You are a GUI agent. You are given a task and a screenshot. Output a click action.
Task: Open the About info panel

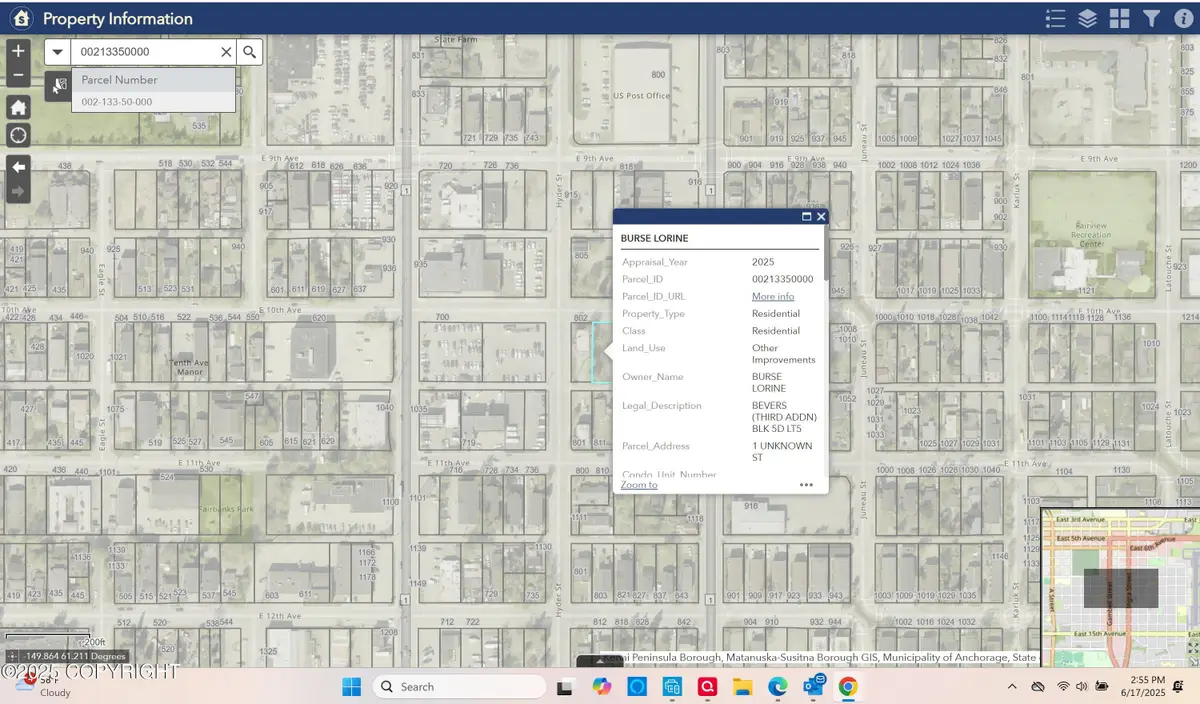coord(1182,18)
